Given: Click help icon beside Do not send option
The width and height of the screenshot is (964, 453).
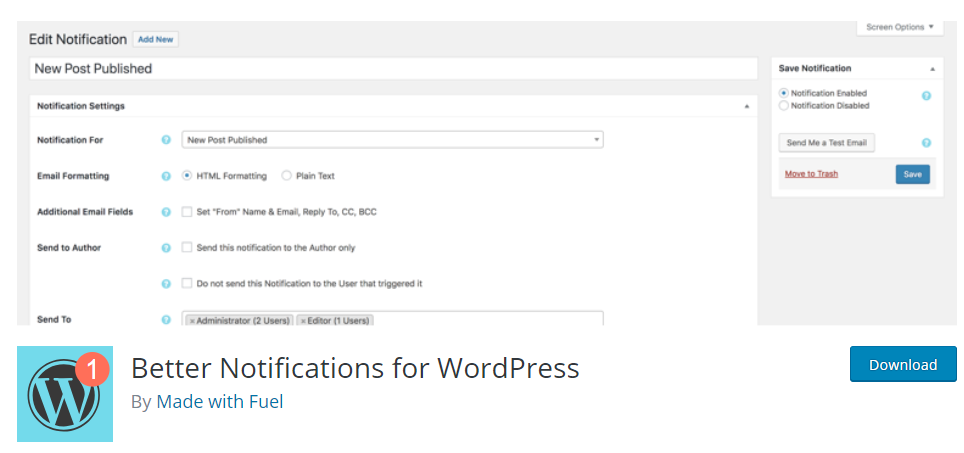Looking at the screenshot, I should click(x=166, y=284).
